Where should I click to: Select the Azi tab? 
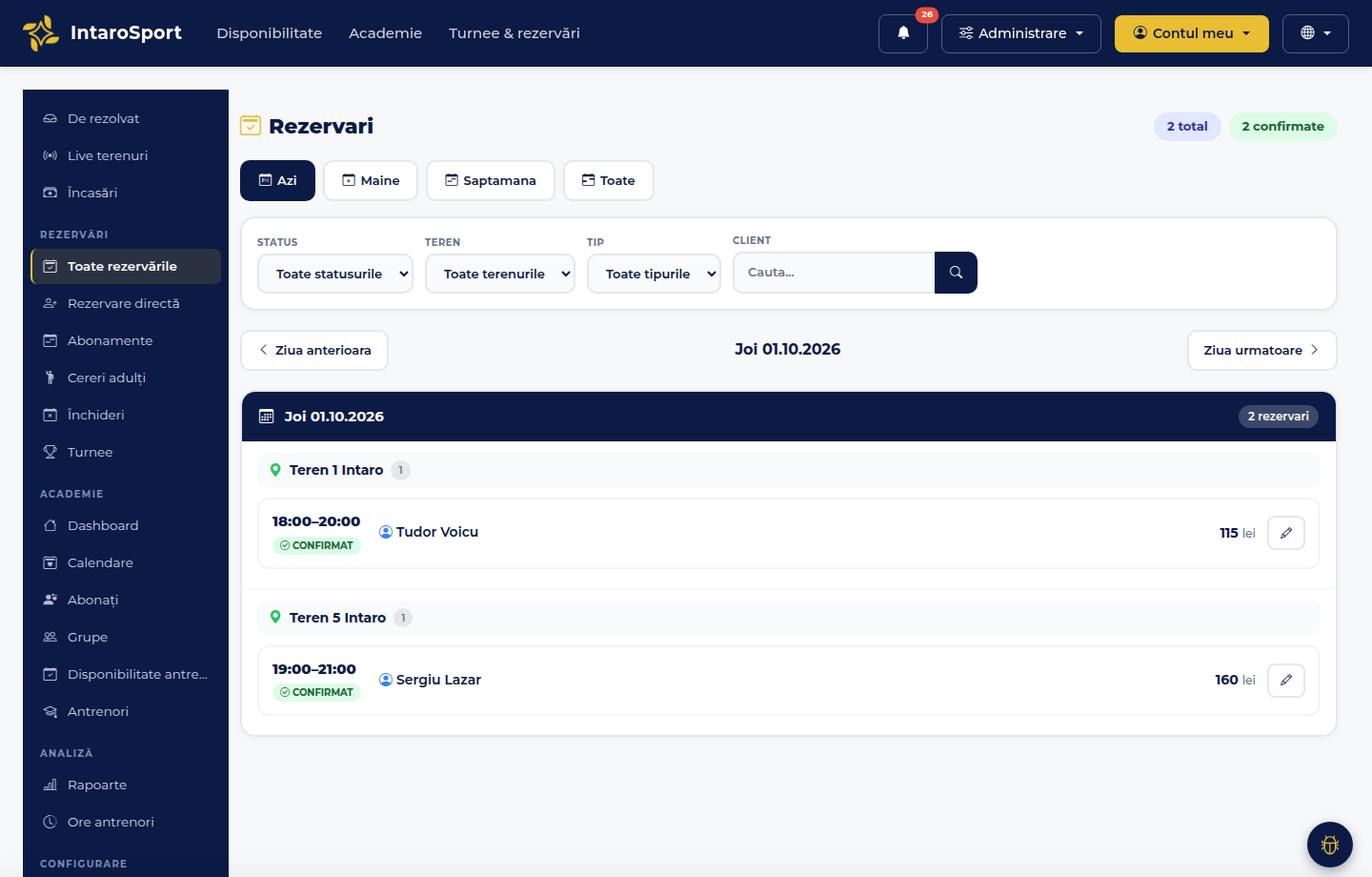pyautogui.click(x=277, y=180)
